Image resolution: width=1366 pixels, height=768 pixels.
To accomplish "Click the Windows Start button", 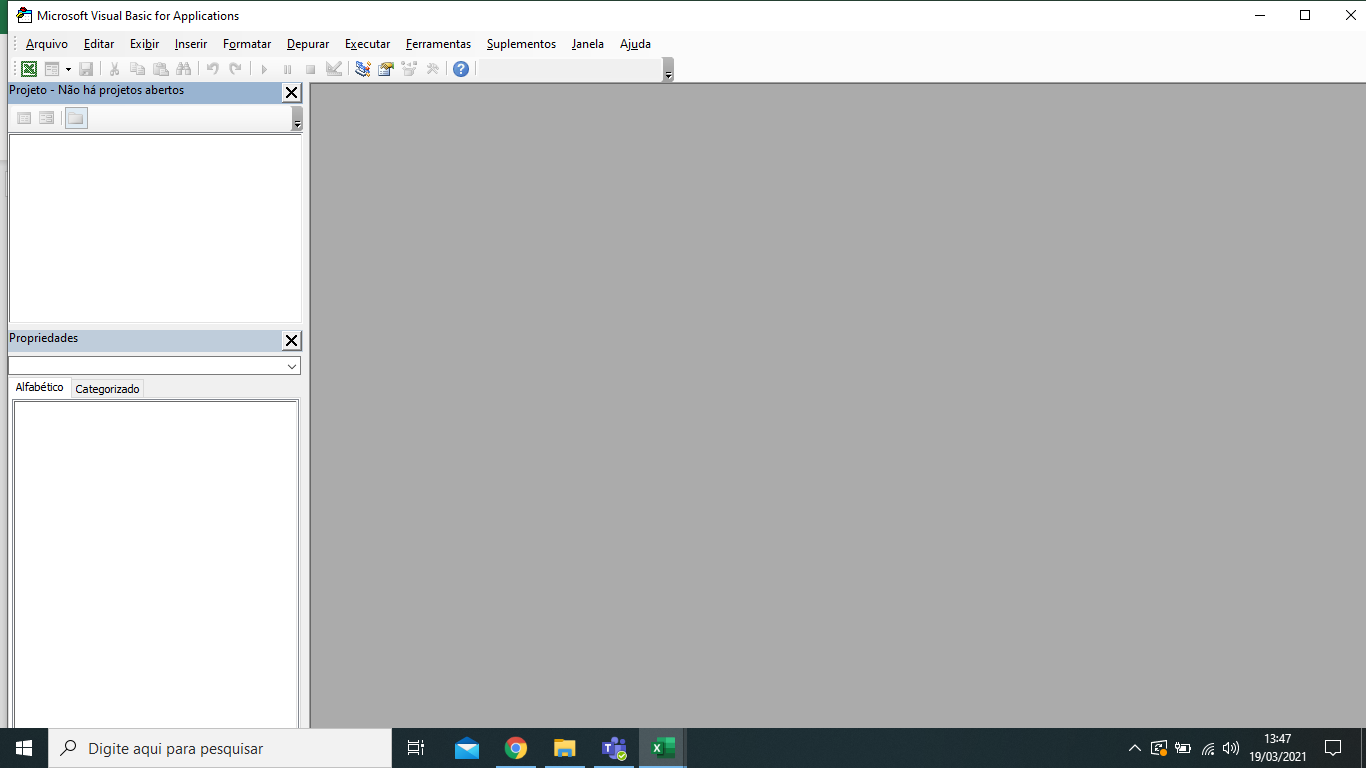I will click(x=24, y=748).
